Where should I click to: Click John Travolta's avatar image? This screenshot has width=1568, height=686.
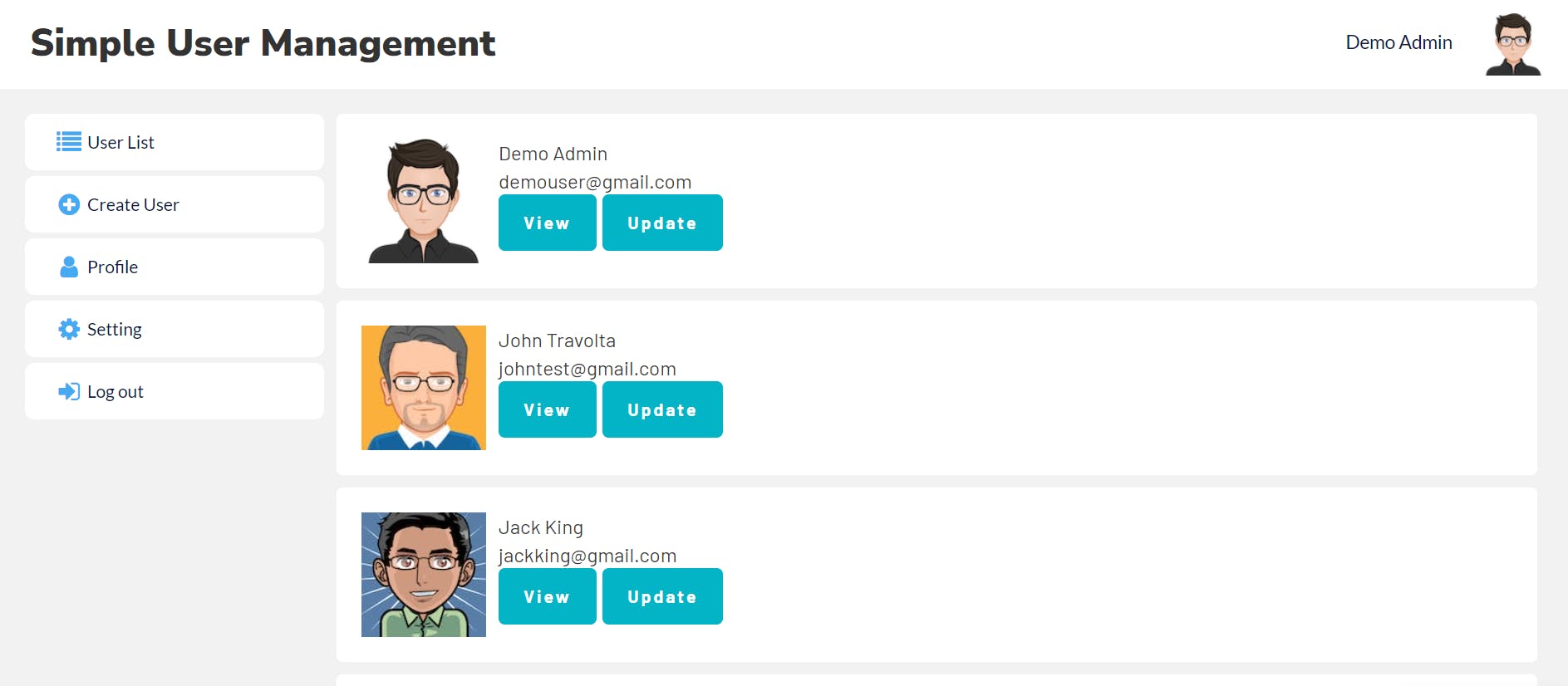[x=424, y=388]
